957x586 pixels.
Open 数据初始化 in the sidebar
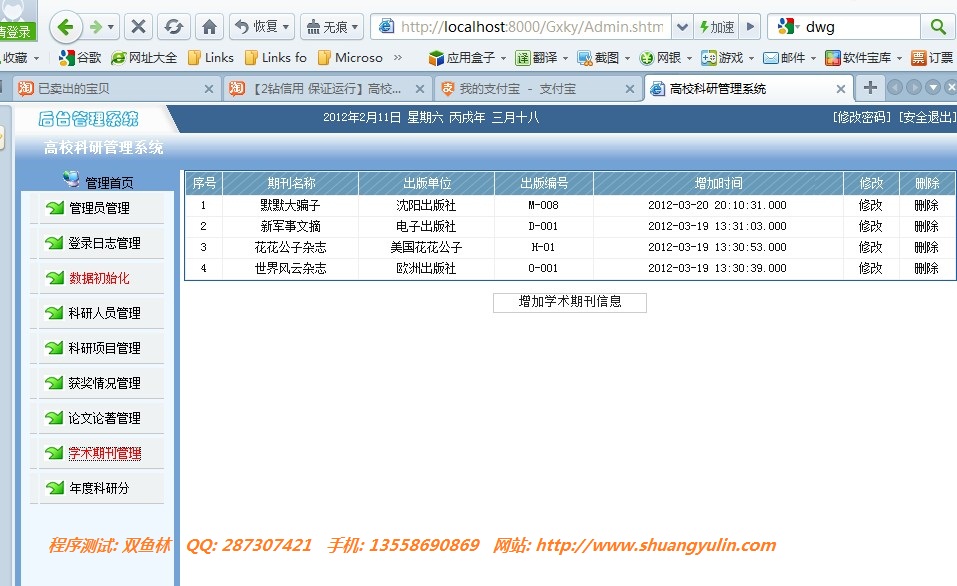98,278
